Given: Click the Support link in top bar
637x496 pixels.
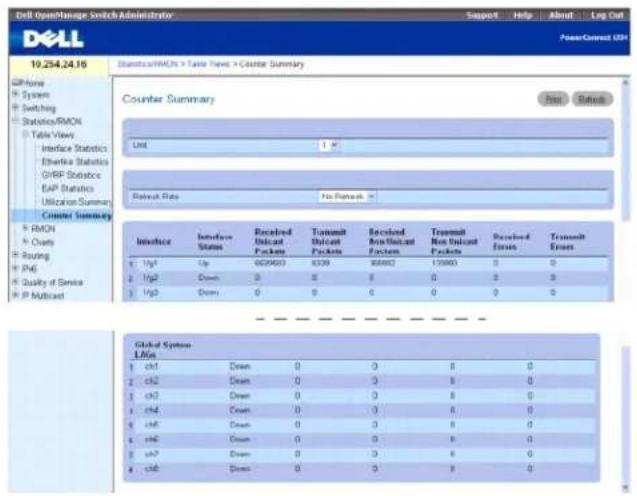Looking at the screenshot, I should pos(482,15).
